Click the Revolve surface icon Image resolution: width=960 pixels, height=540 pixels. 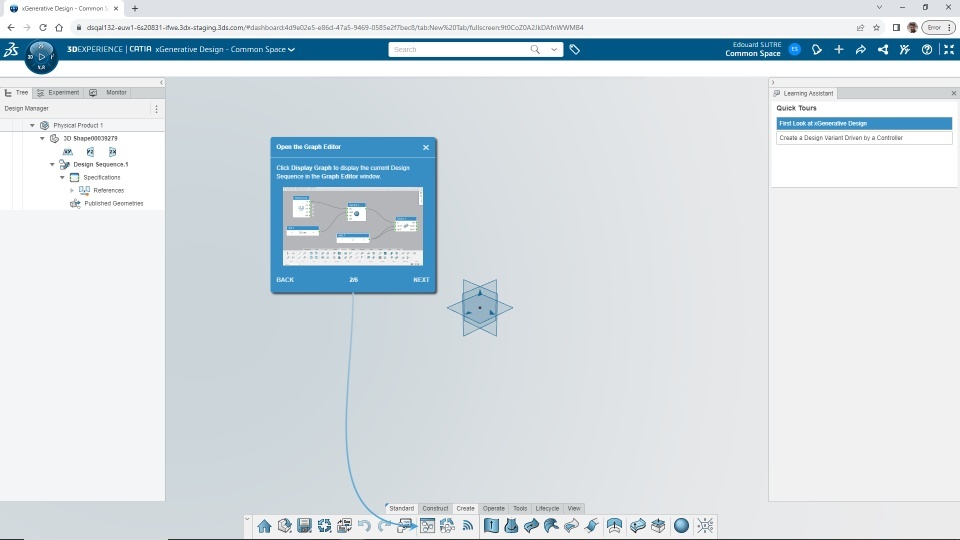511,525
